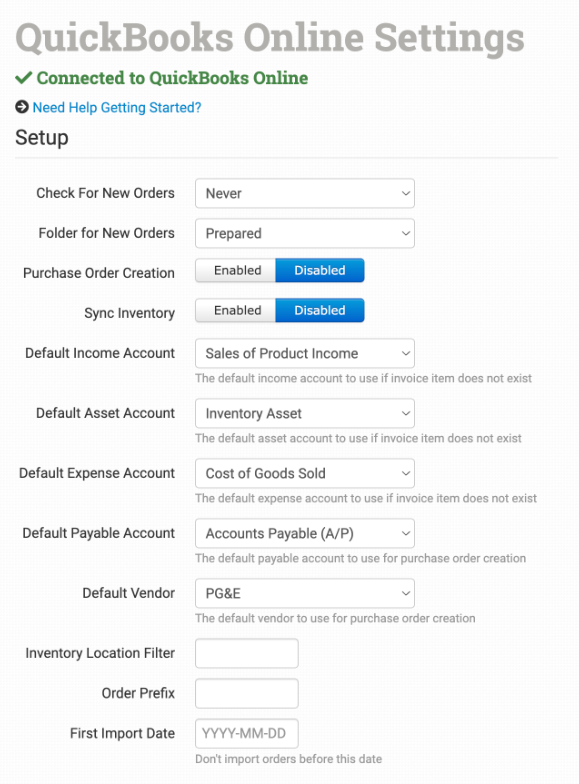Click the arrow circle help icon
The width and height of the screenshot is (579, 784).
click(x=22, y=107)
